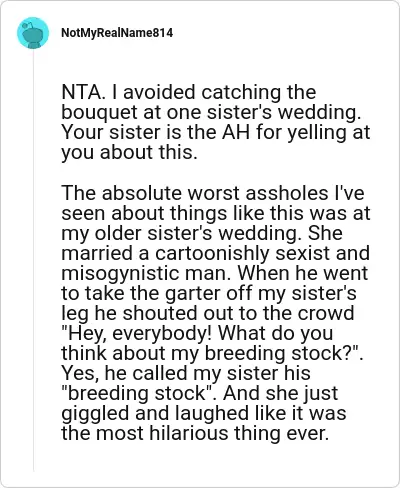The image size is (400, 488).
Task: Click the second paragraph about the older sister's wedding
Action: (216, 313)
